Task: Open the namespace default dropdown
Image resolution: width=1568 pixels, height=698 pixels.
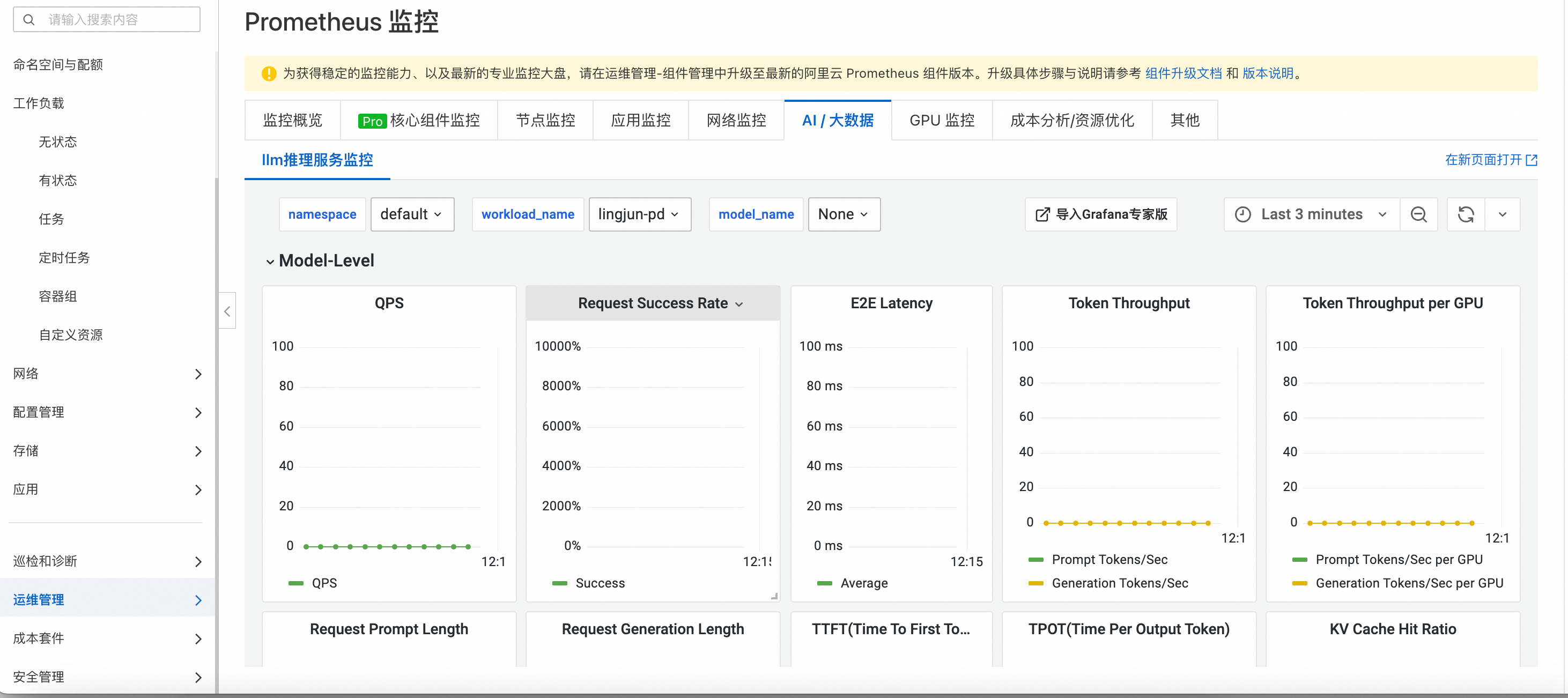Action: coord(412,214)
